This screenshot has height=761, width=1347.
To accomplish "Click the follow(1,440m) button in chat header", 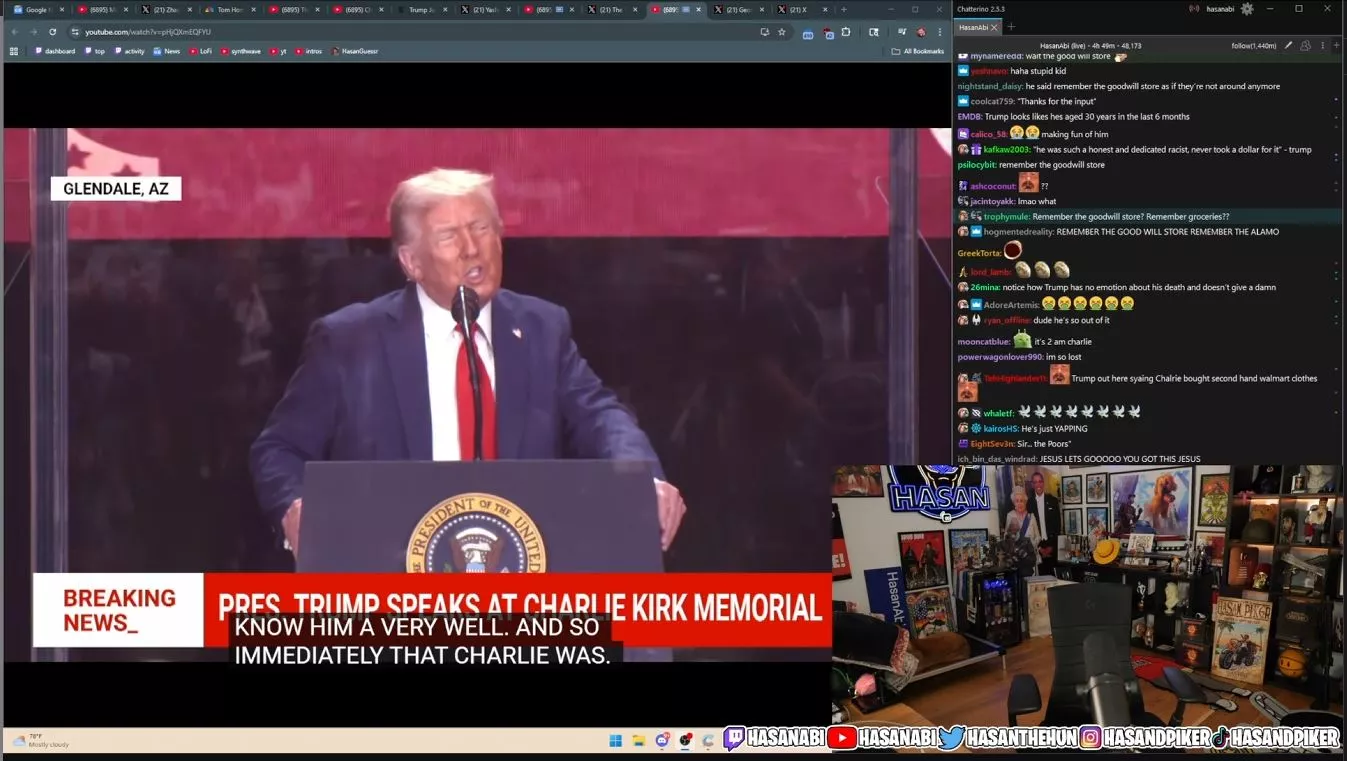I will point(1254,46).
